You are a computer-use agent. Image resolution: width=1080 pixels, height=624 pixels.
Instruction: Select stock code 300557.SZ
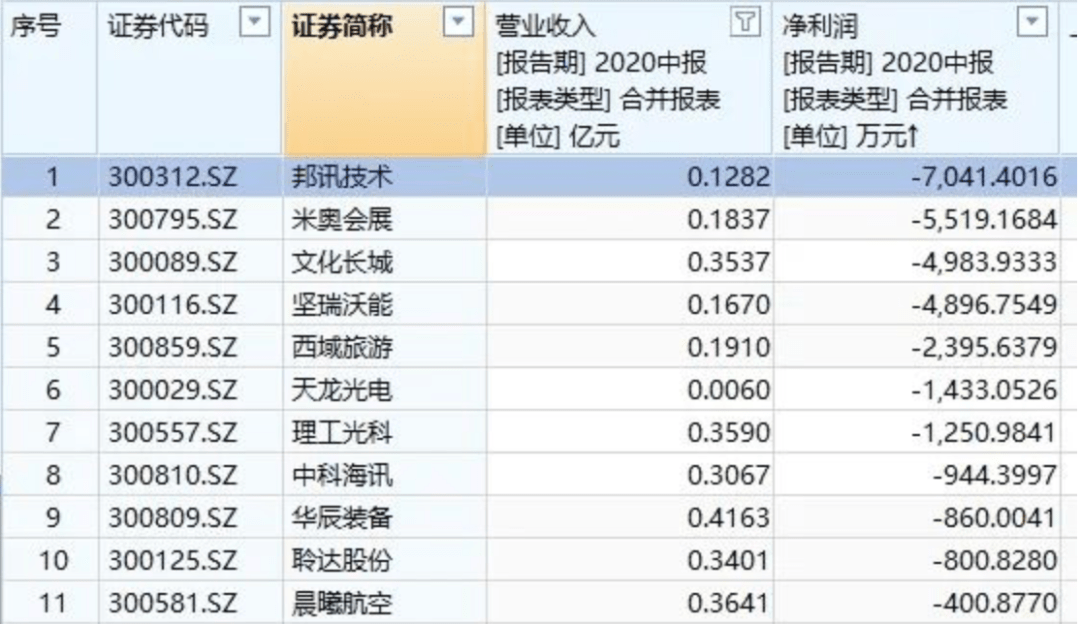click(x=172, y=433)
